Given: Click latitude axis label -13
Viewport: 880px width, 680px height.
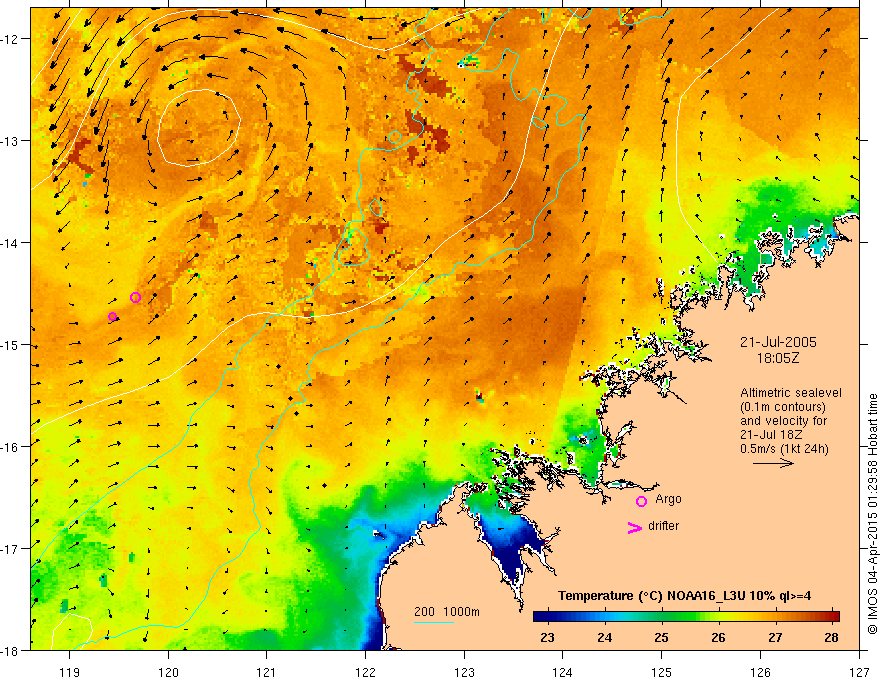Looking at the screenshot, I should tap(10, 141).
